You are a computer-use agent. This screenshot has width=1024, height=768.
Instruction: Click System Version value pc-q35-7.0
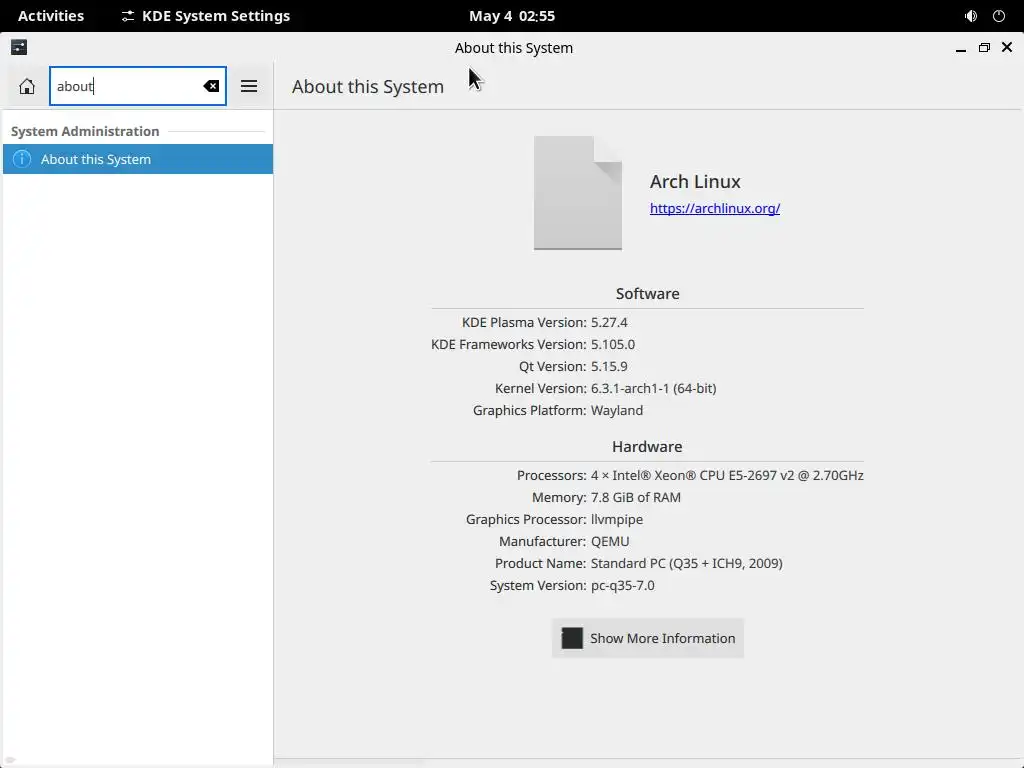tap(622, 586)
